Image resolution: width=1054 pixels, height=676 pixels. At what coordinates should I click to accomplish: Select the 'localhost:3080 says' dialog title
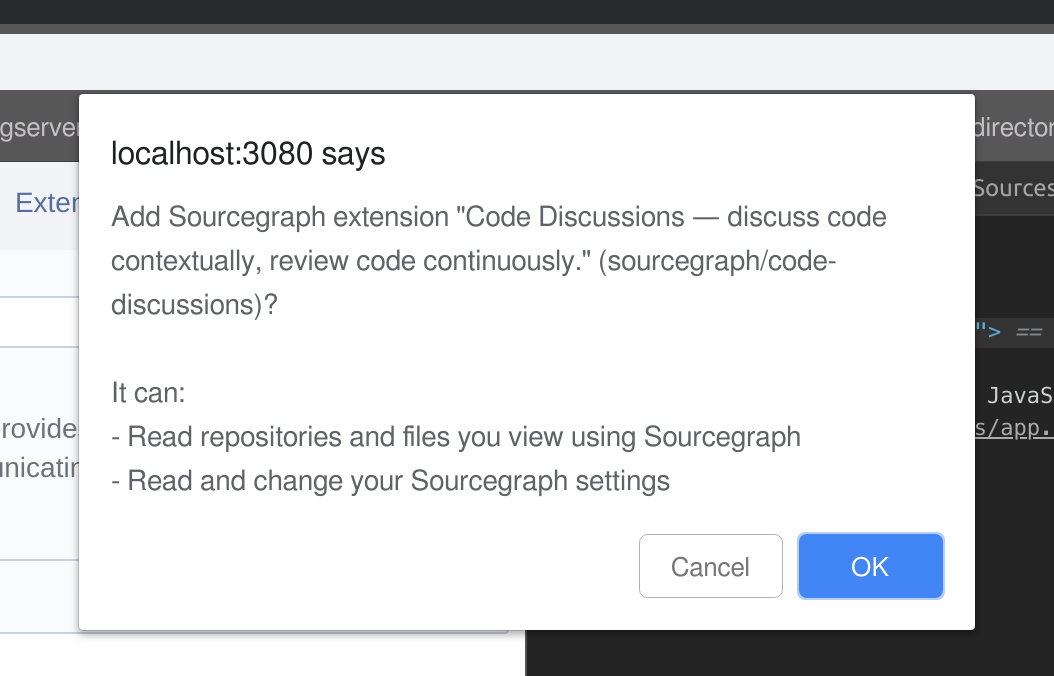pos(248,153)
